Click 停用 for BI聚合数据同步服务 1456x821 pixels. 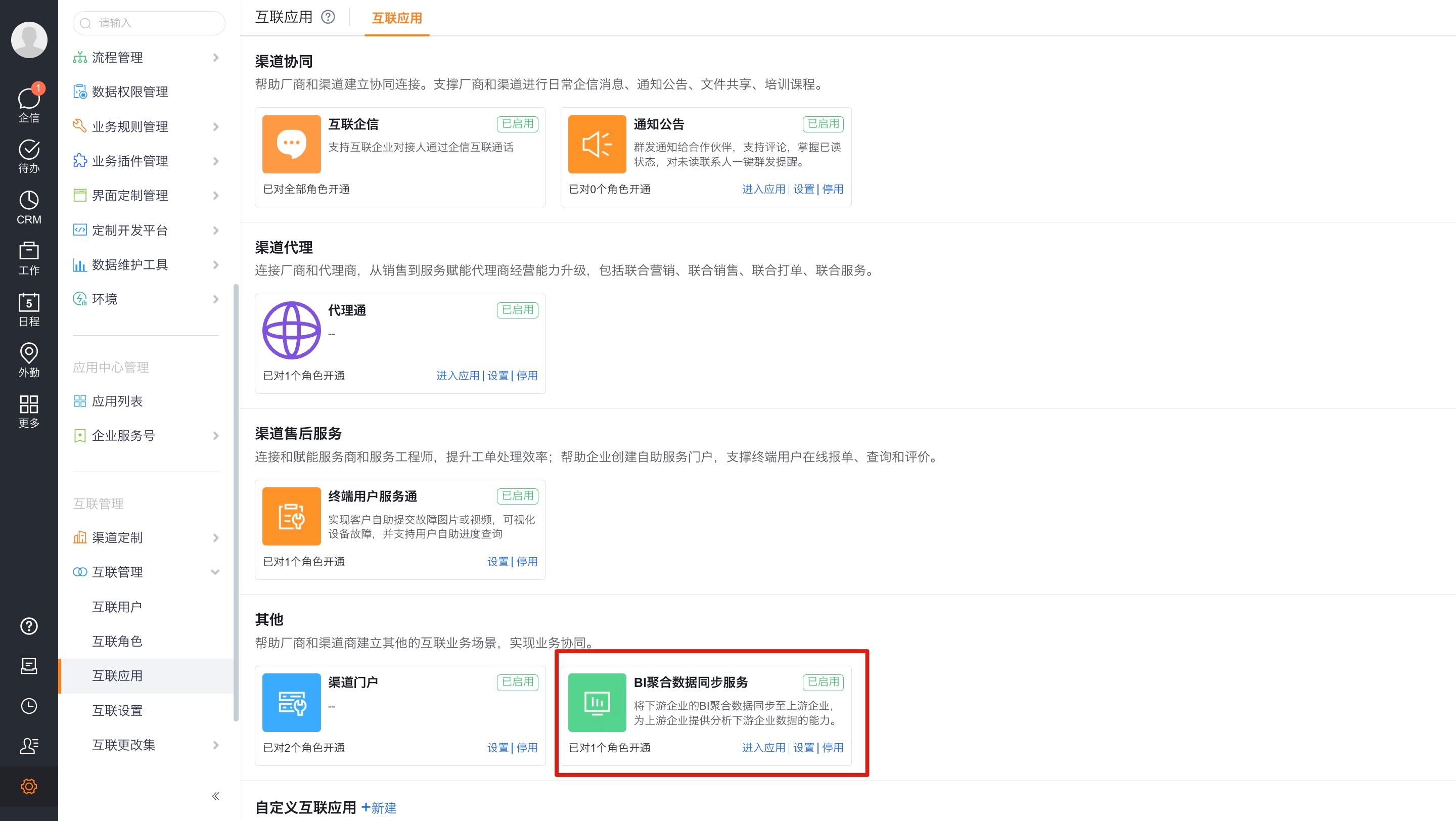(832, 747)
